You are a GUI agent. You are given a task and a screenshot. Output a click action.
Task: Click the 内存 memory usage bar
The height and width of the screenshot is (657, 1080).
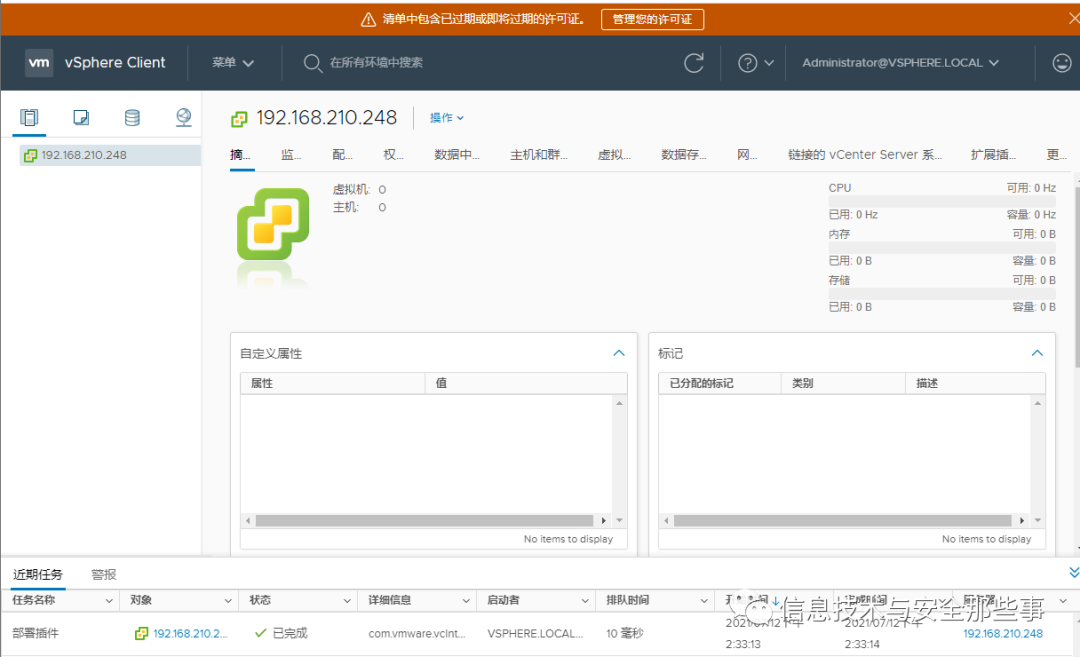(942, 247)
